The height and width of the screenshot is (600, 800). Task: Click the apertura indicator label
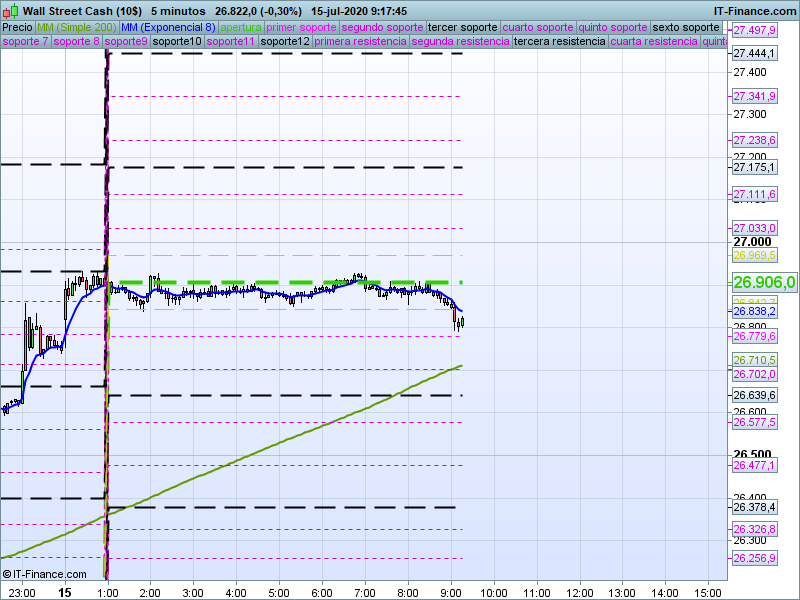point(241,27)
